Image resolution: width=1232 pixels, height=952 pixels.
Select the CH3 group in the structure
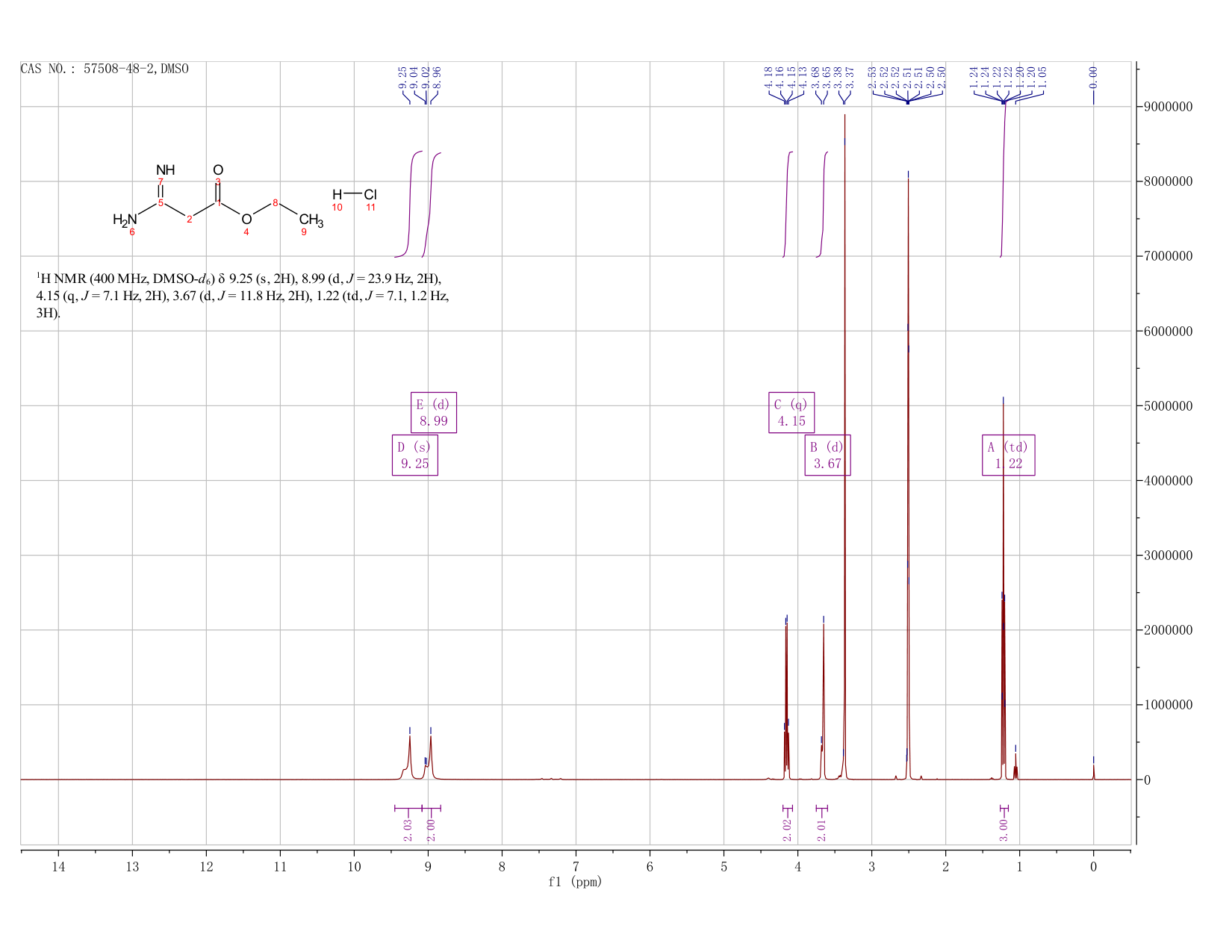(x=311, y=220)
